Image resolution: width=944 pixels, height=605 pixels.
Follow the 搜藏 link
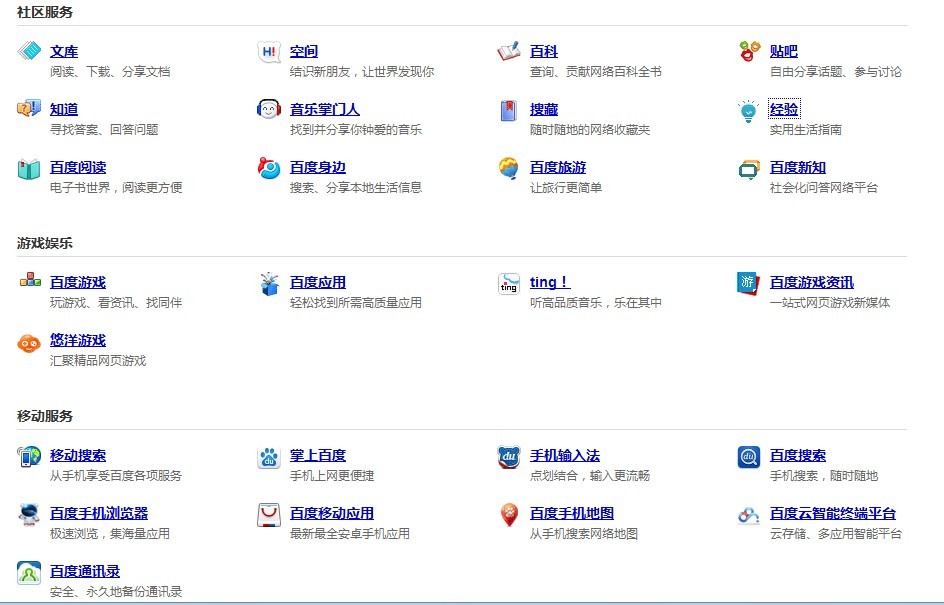[544, 109]
